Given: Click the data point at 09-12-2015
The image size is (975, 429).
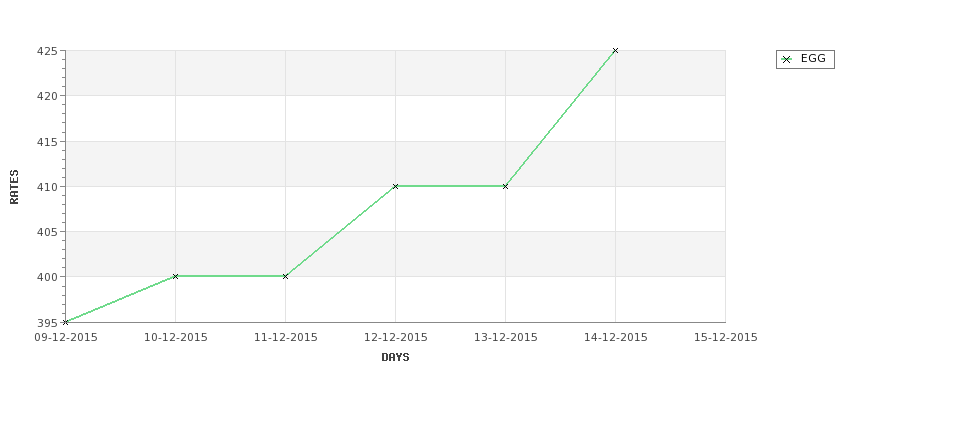Looking at the screenshot, I should [65, 322].
